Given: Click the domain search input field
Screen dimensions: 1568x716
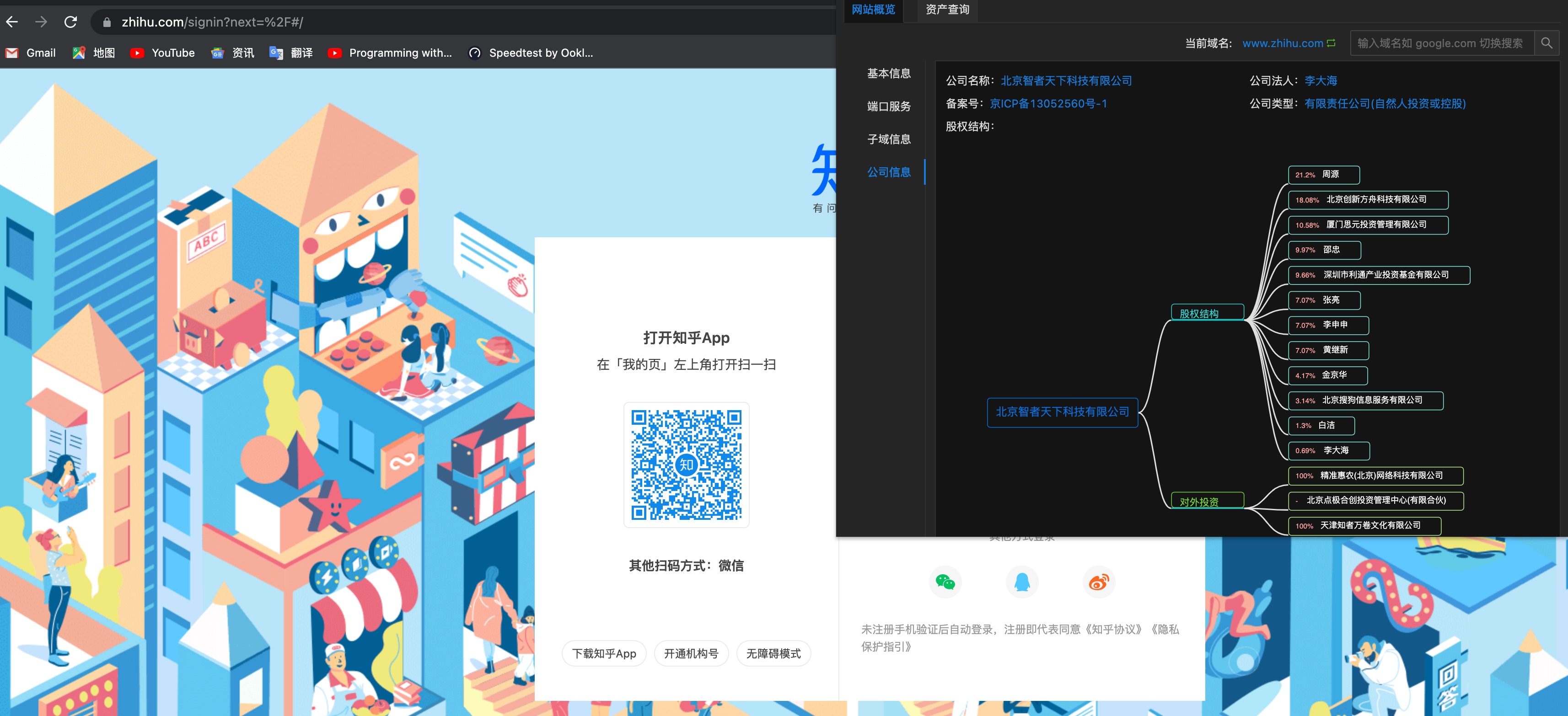Looking at the screenshot, I should click(x=1442, y=43).
